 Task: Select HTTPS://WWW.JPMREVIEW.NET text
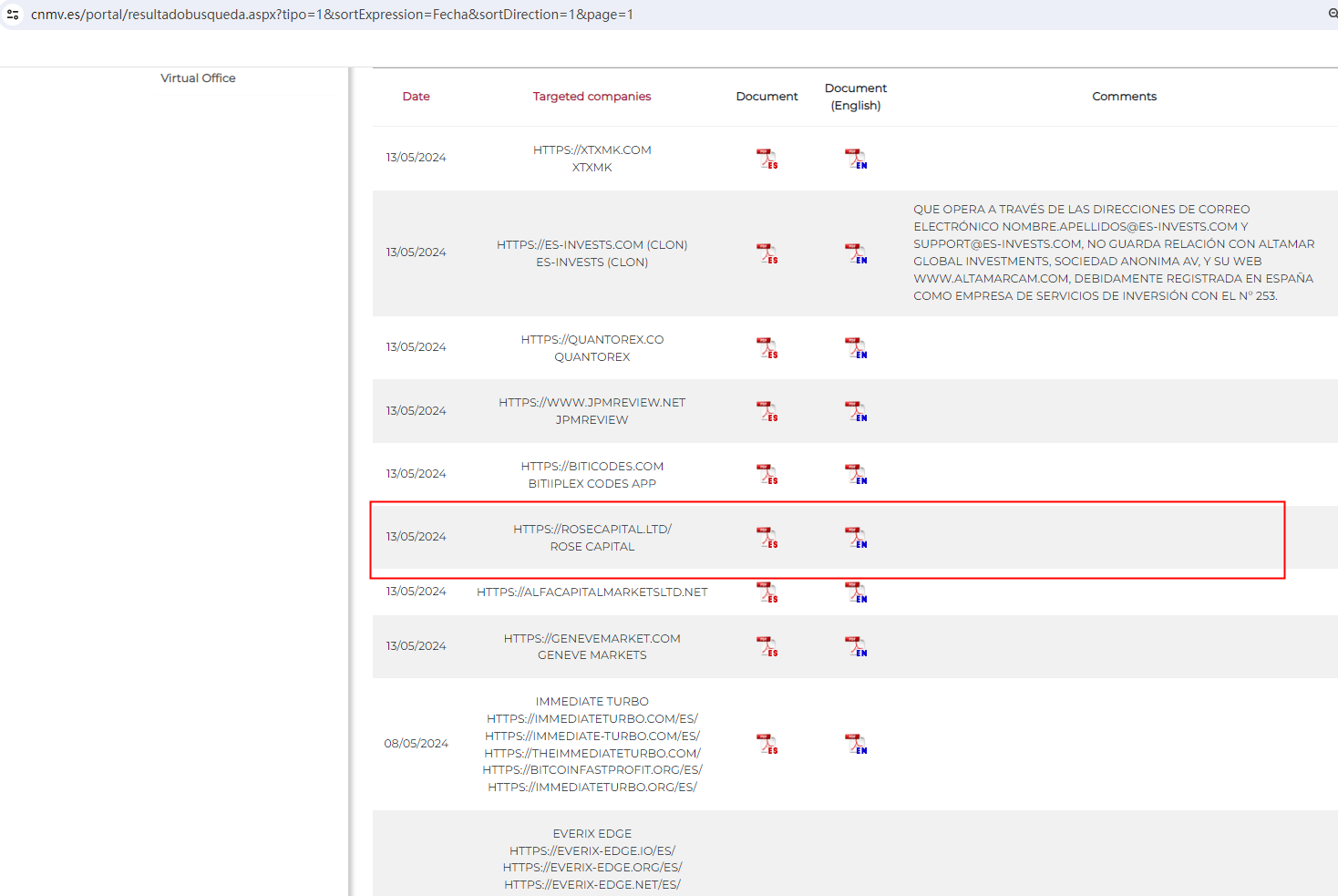[x=592, y=403]
